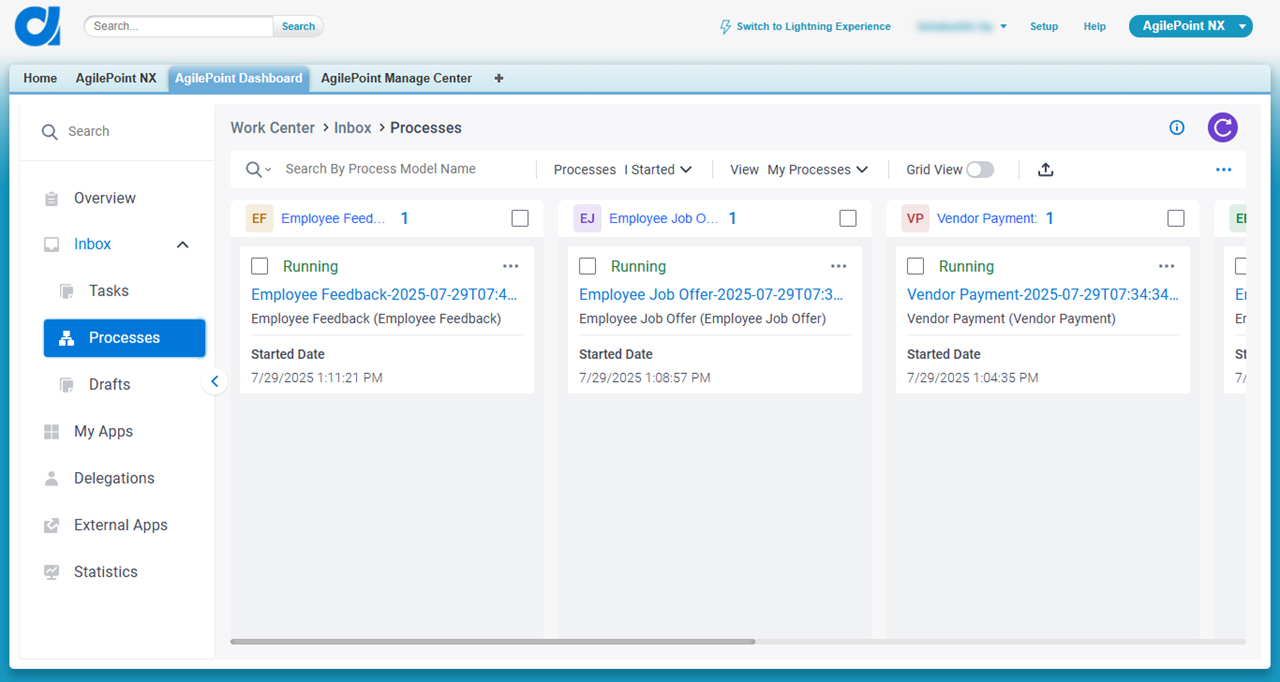
Task: Select the Vendor Payment running card checkbox
Action: (916, 266)
